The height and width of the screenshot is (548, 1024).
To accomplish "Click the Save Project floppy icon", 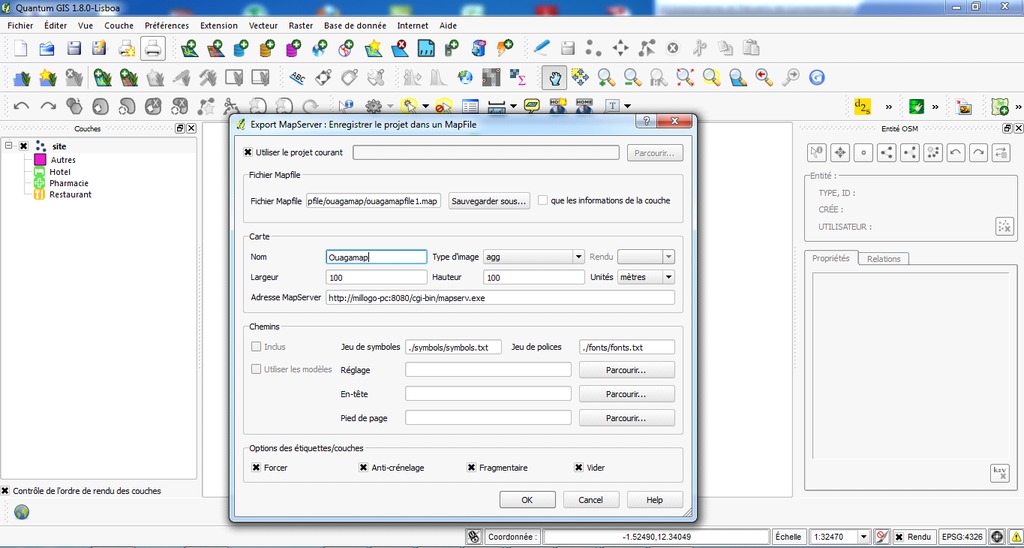I will point(73,47).
